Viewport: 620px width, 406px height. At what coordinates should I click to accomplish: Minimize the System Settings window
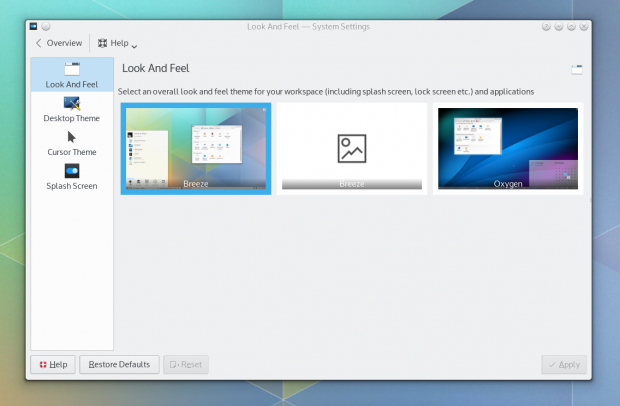pos(559,26)
